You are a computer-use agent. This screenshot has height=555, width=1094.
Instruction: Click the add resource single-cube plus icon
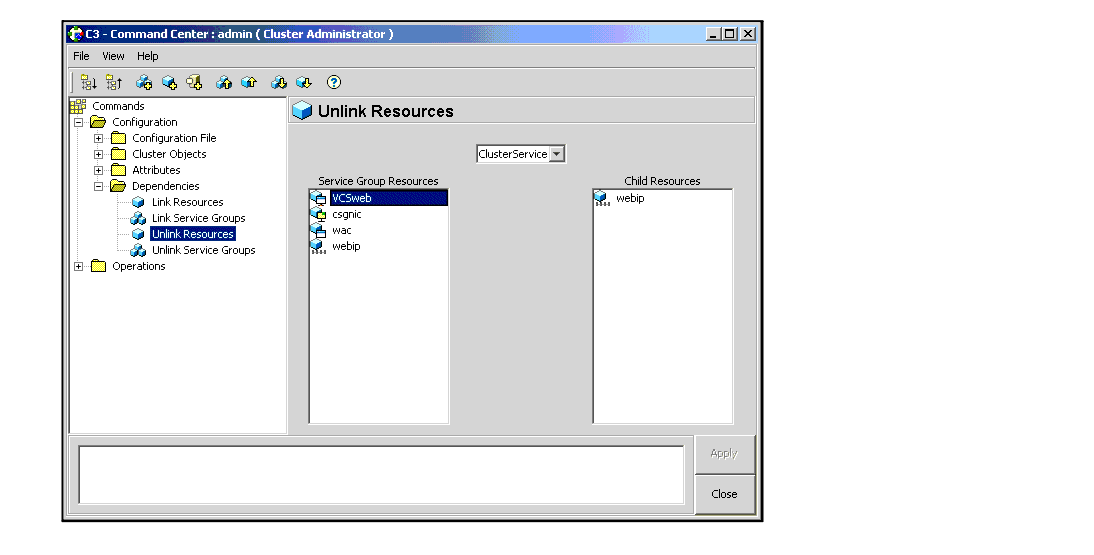pos(169,83)
